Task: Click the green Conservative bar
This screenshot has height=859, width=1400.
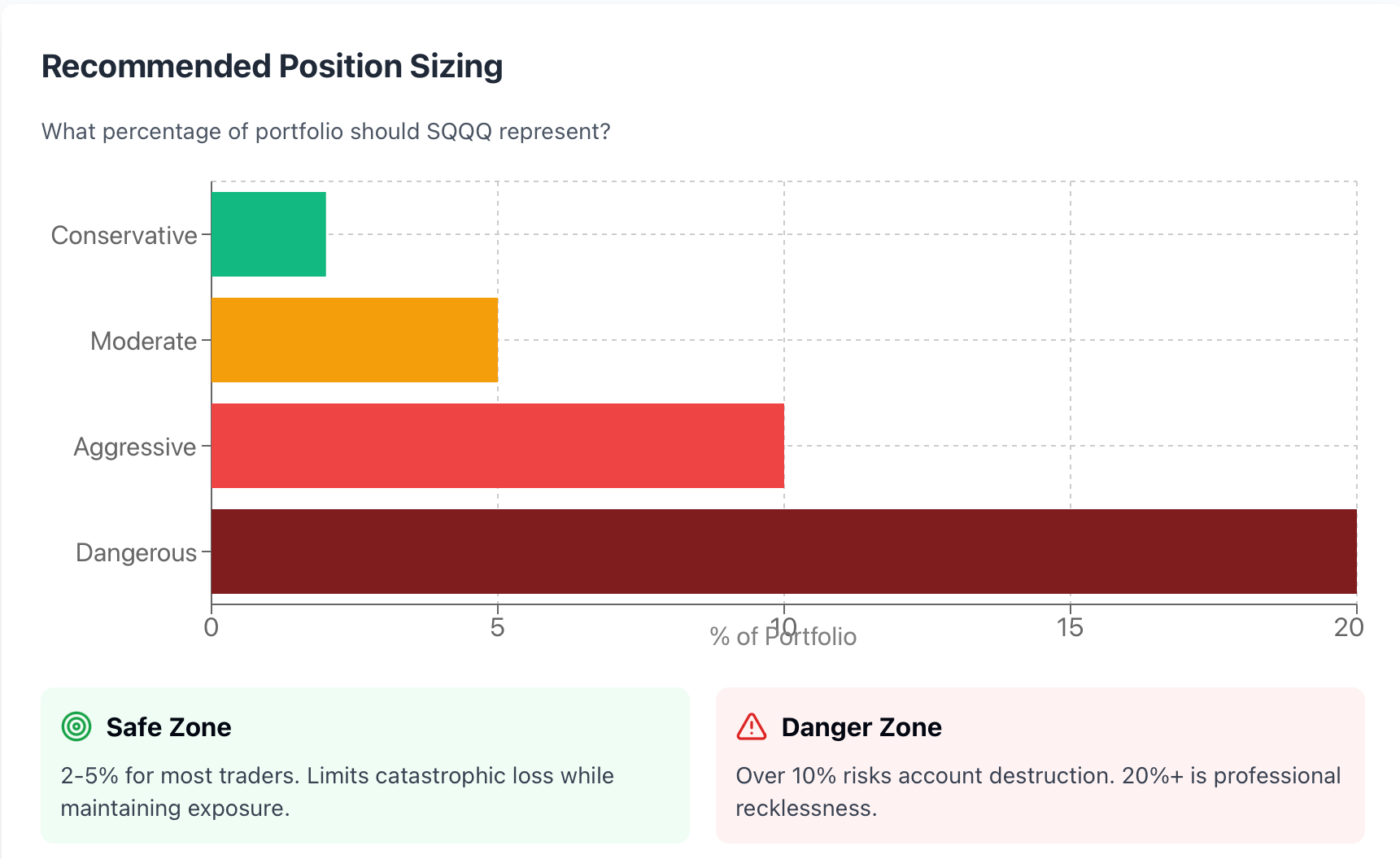Action: pos(268,234)
